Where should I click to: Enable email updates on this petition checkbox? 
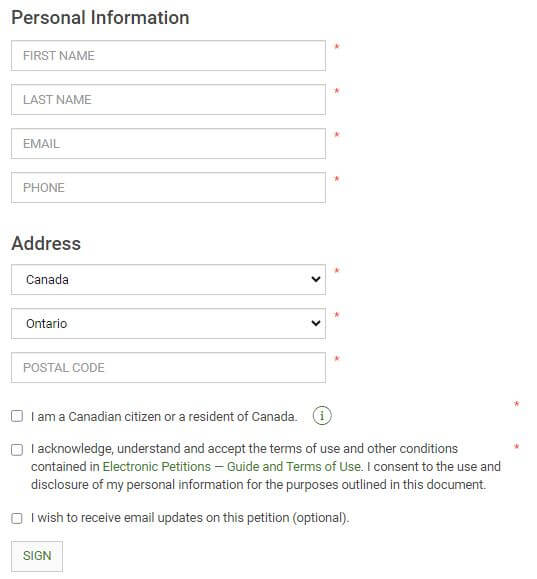point(17,518)
